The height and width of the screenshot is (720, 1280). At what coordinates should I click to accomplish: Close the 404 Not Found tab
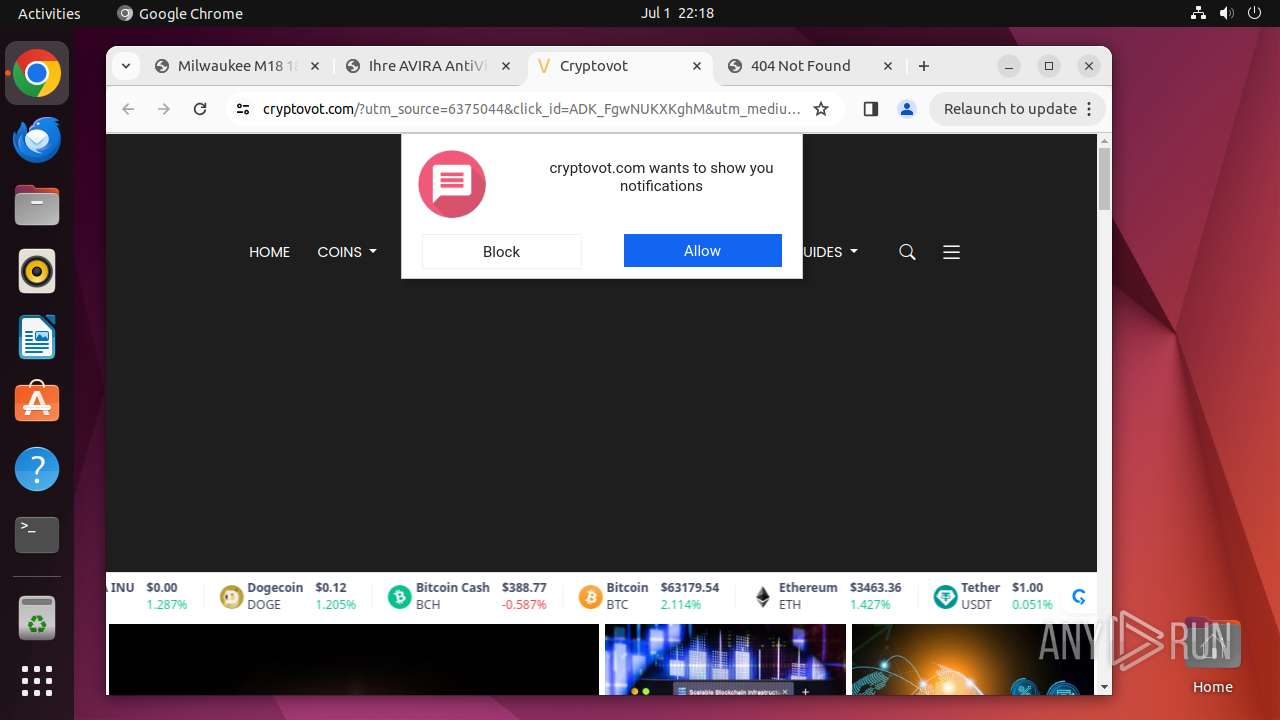(x=888, y=66)
